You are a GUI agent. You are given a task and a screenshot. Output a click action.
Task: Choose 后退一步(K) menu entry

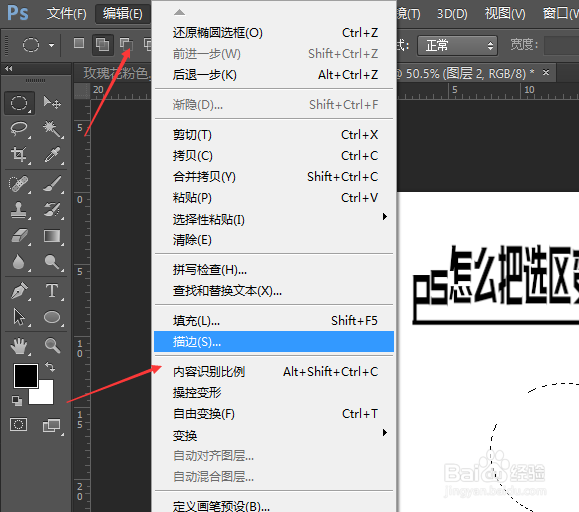pos(274,75)
